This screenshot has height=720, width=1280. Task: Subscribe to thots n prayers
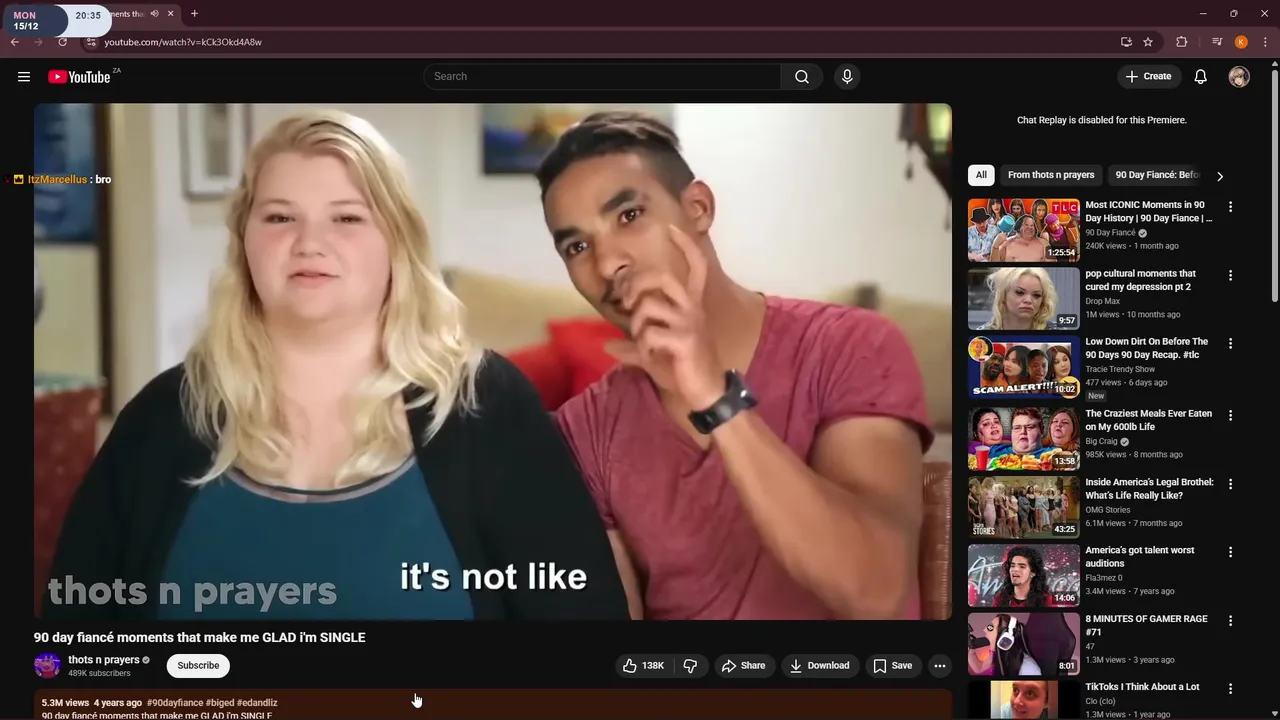(x=198, y=666)
